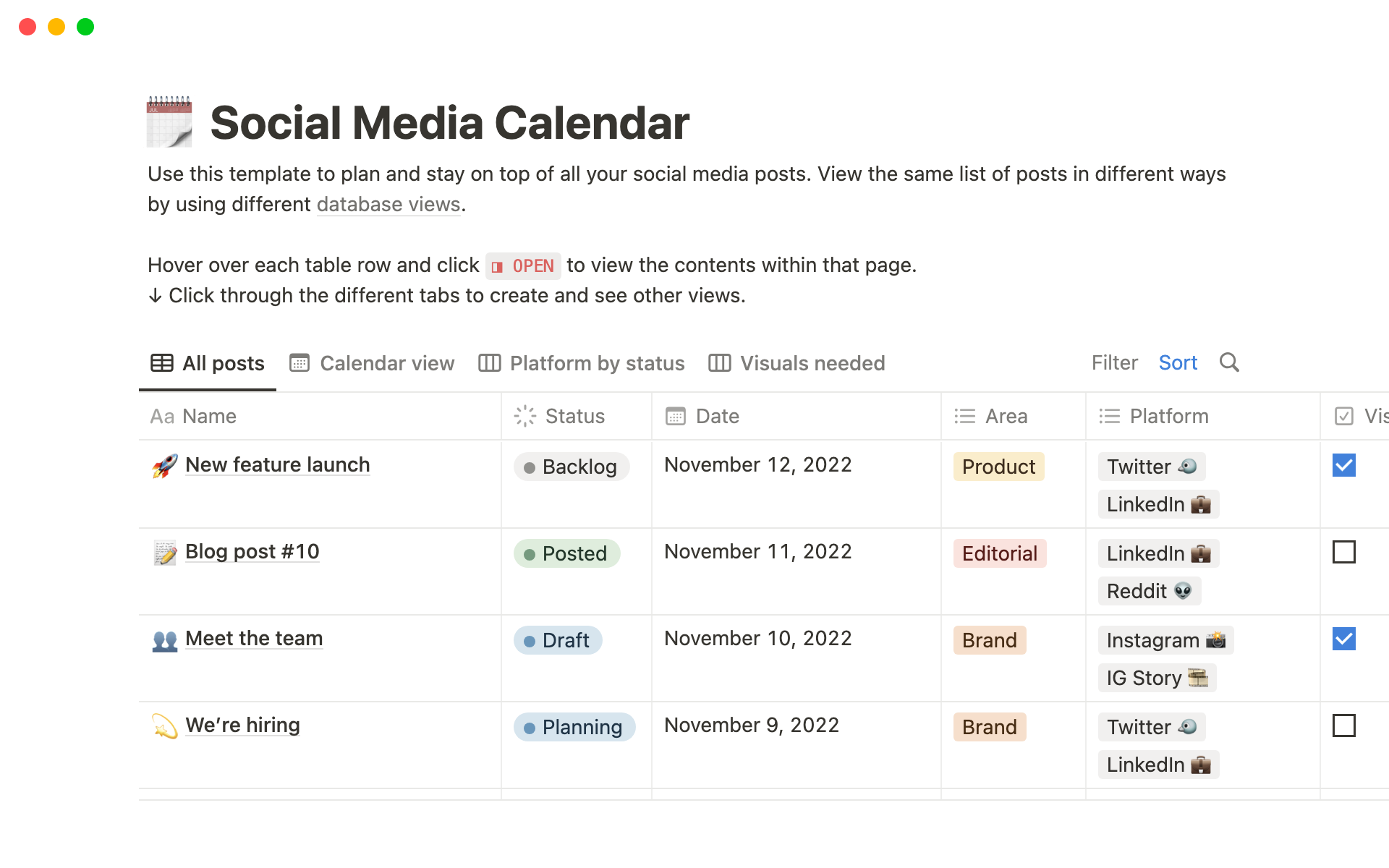This screenshot has height=868, width=1389.
Task: Click the orange Brand tag for Meet the team
Action: point(989,640)
